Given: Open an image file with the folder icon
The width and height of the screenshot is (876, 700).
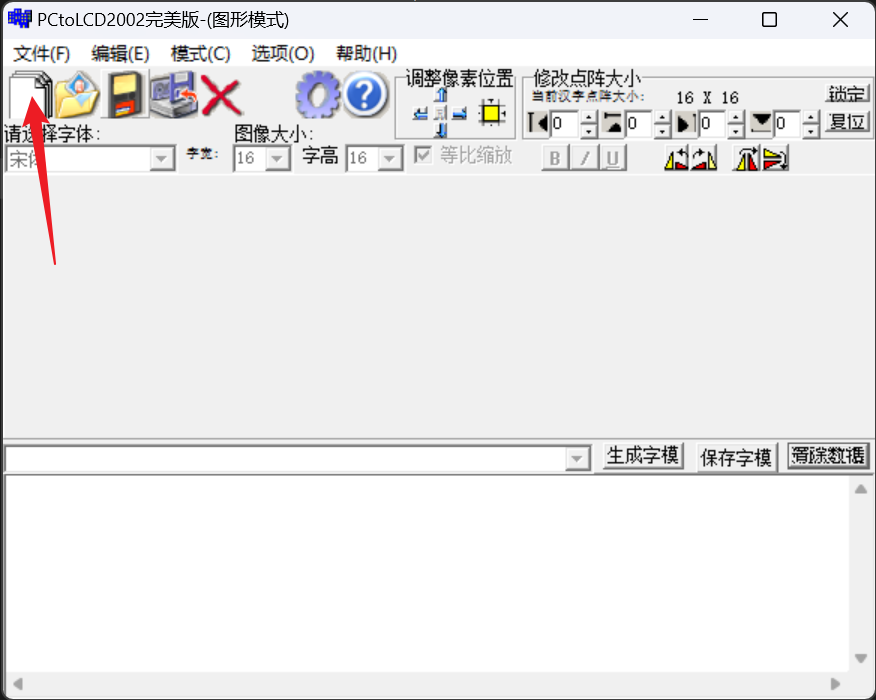Looking at the screenshot, I should coord(77,95).
